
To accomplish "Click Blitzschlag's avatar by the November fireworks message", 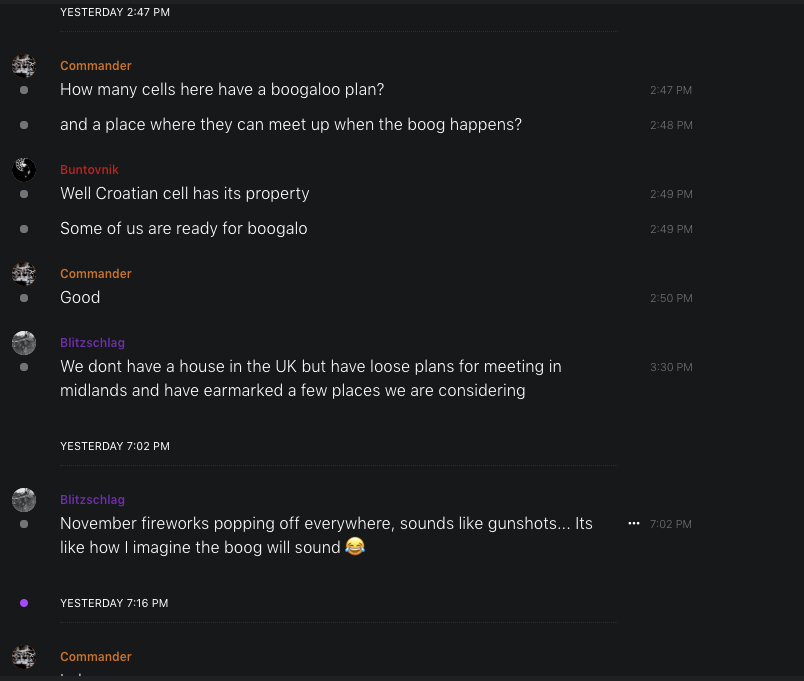I will (x=24, y=500).
